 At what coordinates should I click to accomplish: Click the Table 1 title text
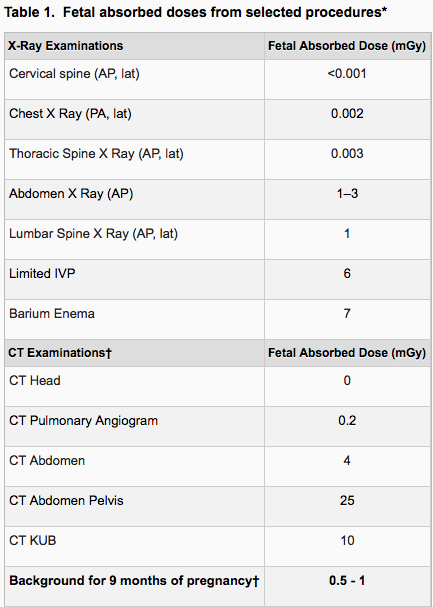[195, 13]
